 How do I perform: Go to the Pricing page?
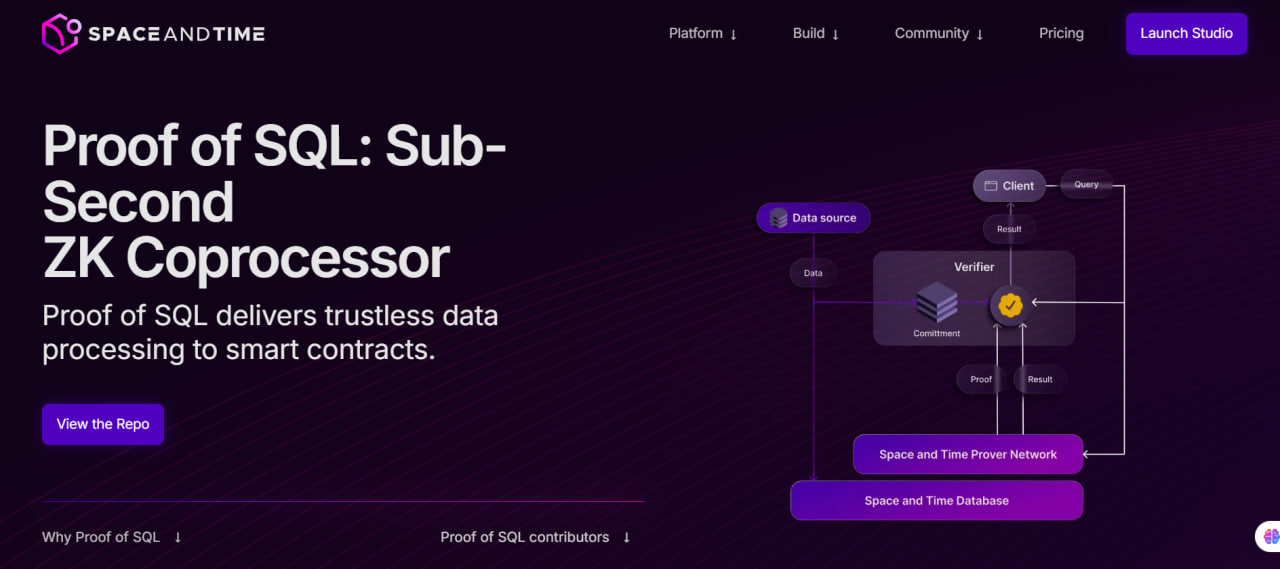(x=1061, y=33)
